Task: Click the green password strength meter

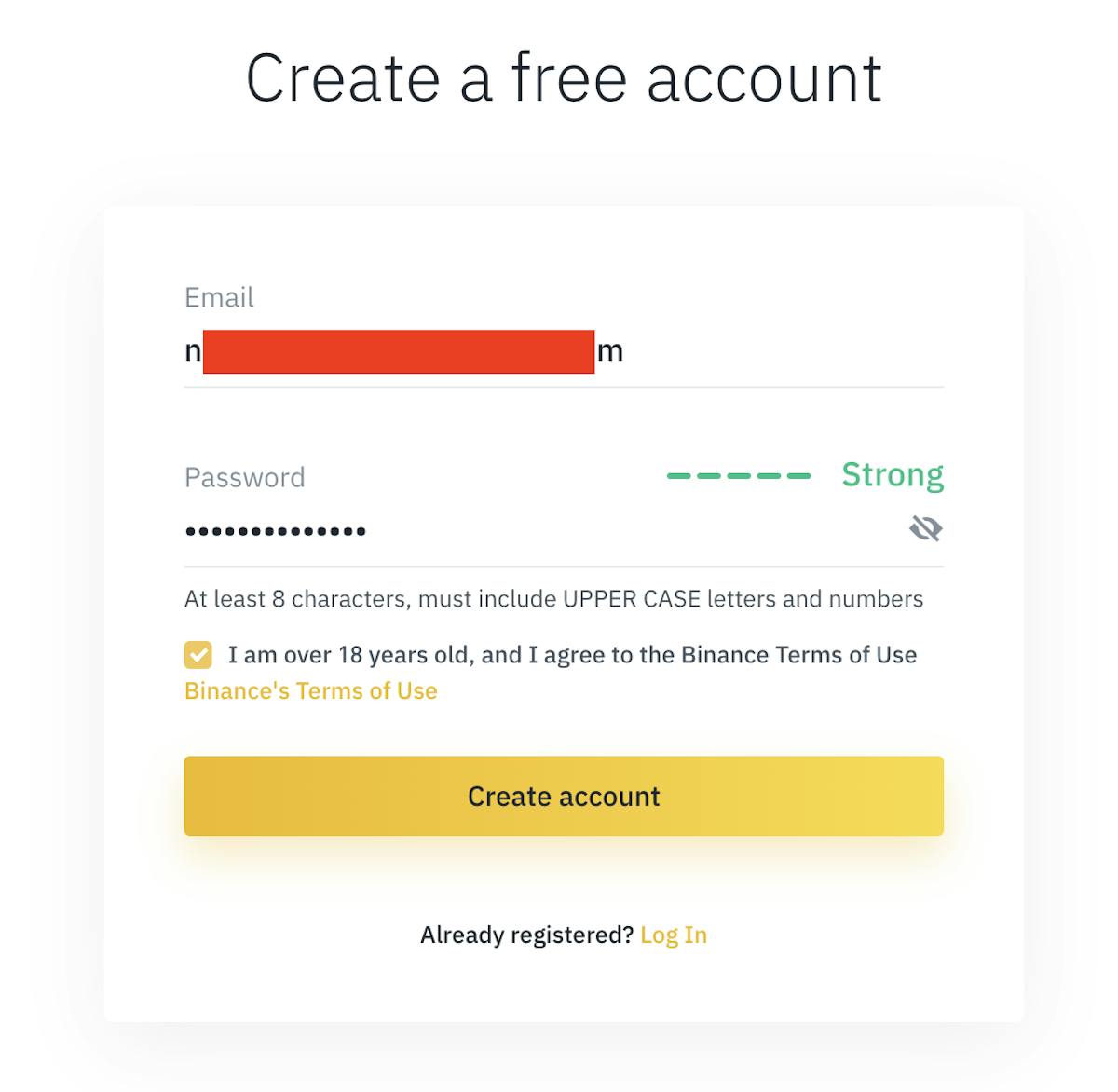Action: [x=739, y=476]
